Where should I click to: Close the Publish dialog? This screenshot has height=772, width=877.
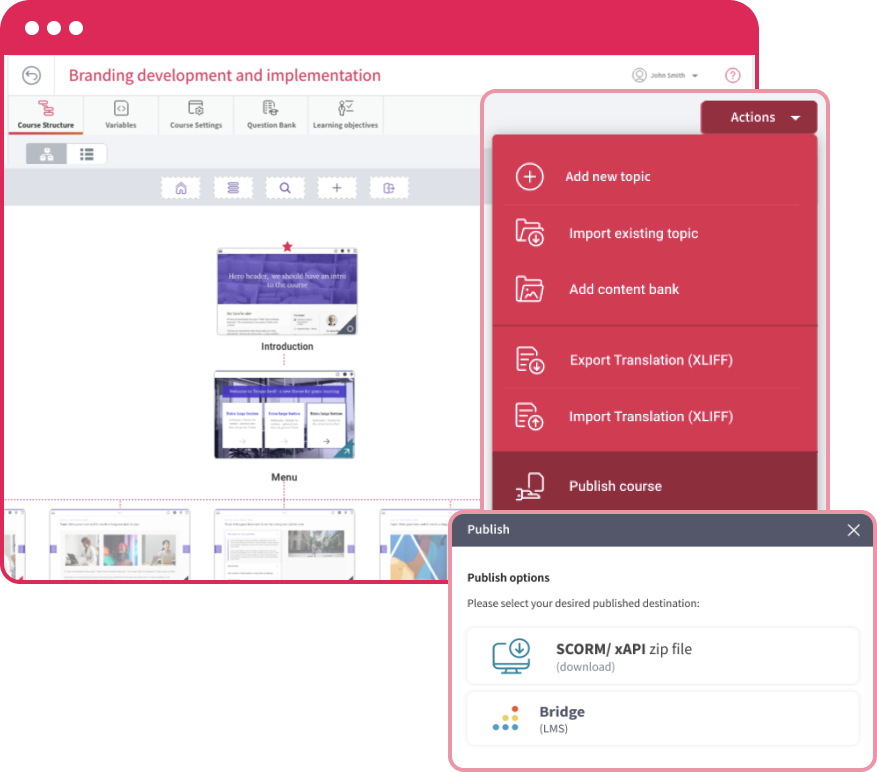pyautogui.click(x=853, y=530)
